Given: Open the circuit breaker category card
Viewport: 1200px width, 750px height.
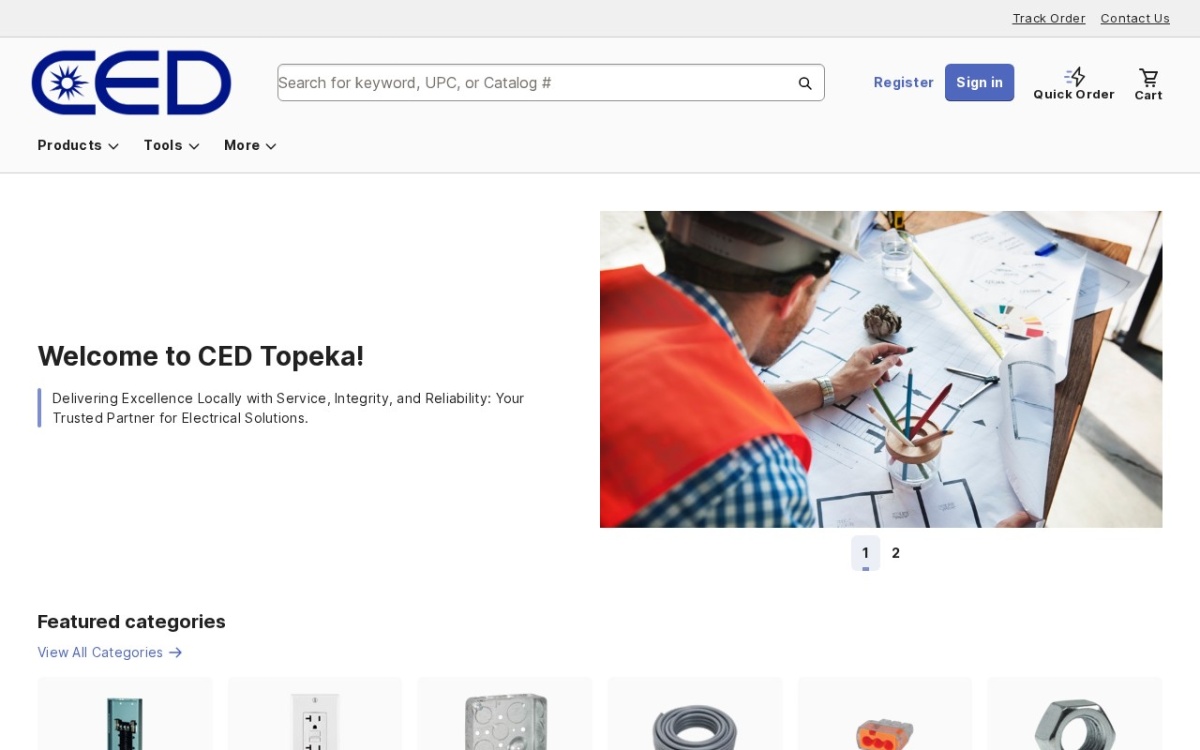Looking at the screenshot, I should click(x=125, y=714).
